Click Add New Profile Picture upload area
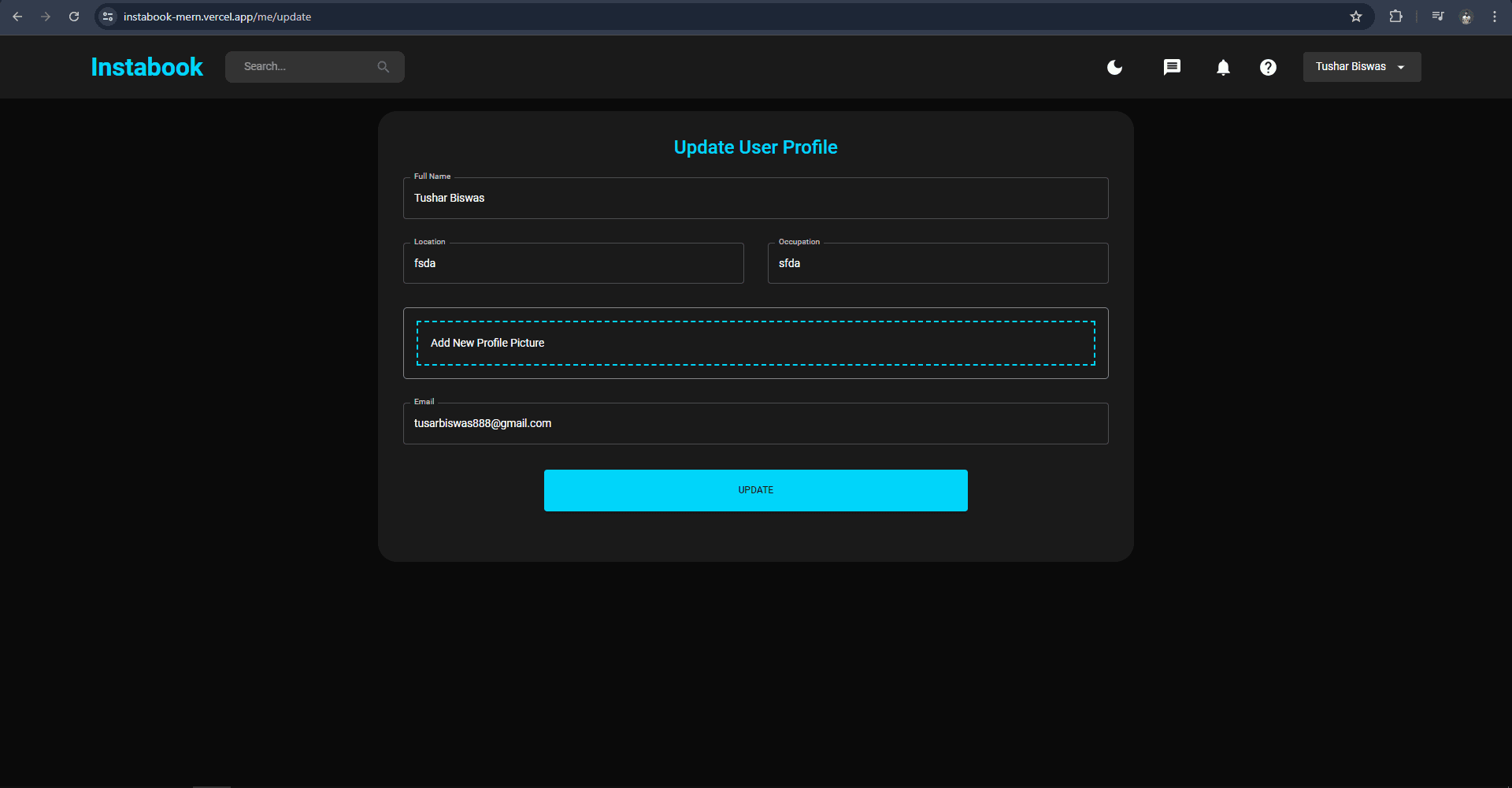Viewport: 1512px width, 788px height. pyautogui.click(x=755, y=343)
